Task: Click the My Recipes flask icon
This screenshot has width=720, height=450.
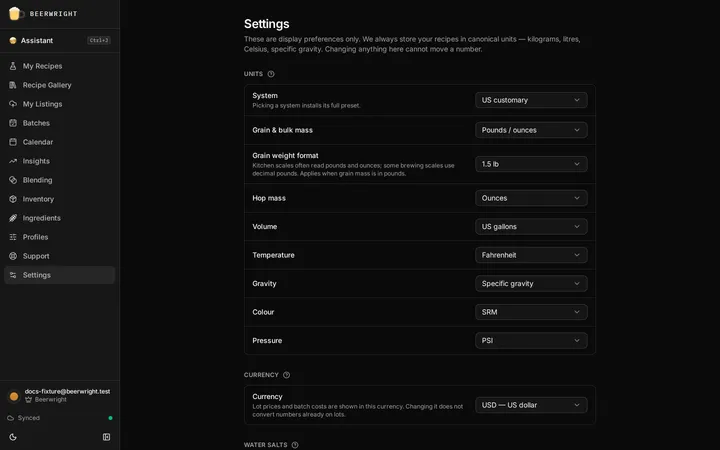Action: 13,66
